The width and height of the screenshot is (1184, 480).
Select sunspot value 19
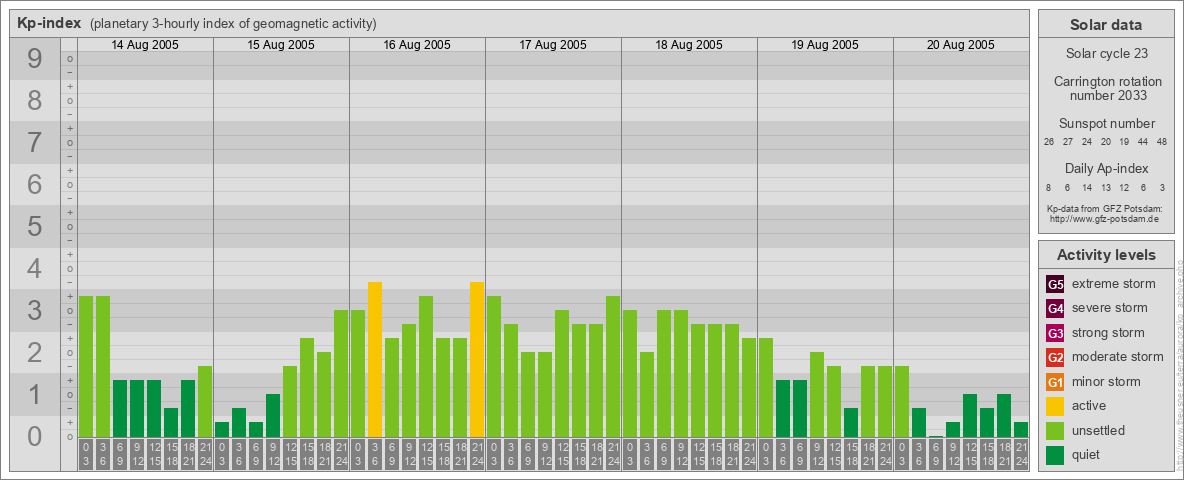1126,142
